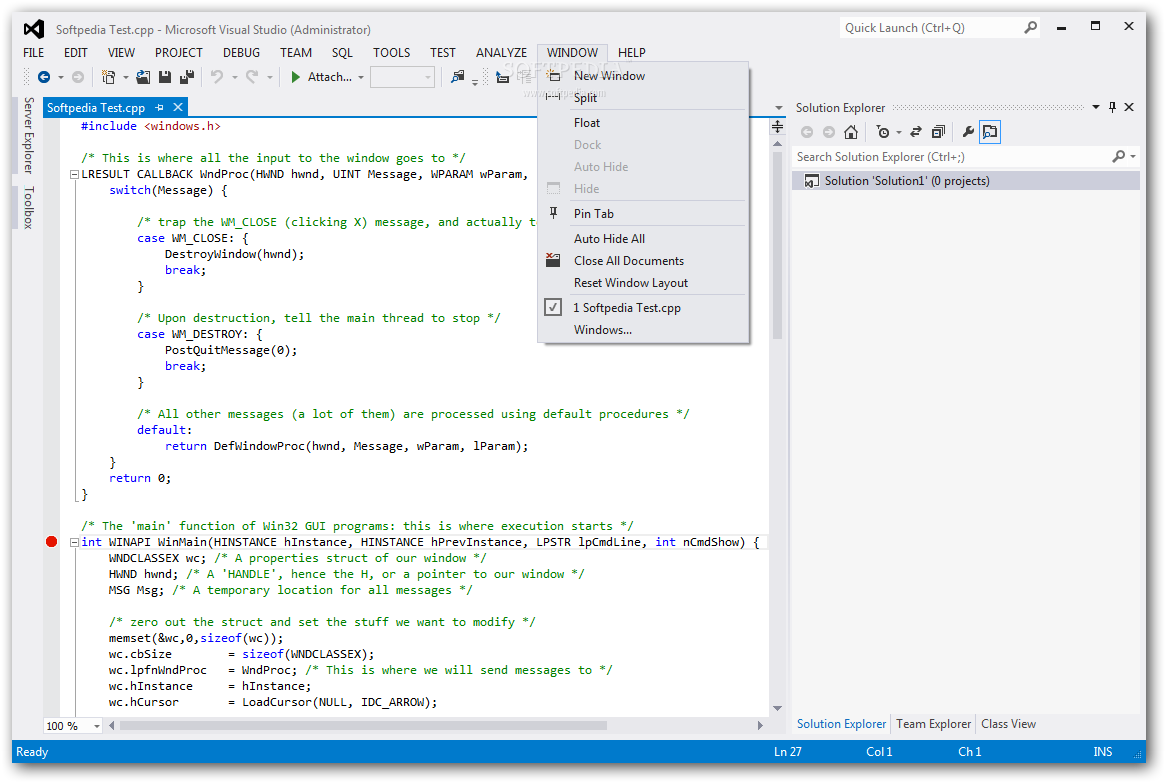Click the Close All Documents icon in menu
The width and height of the screenshot is (1166, 783).
pos(553,260)
